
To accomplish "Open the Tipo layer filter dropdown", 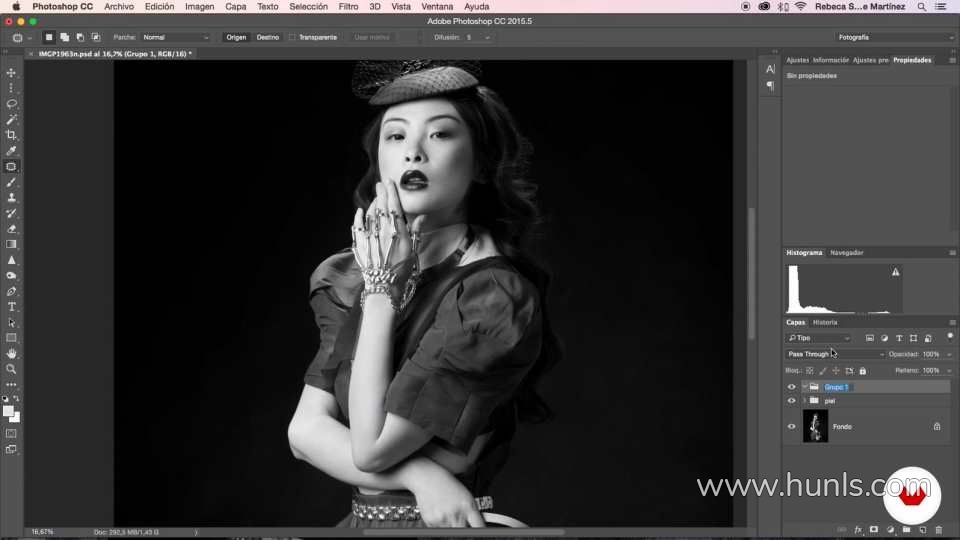I will (x=819, y=338).
